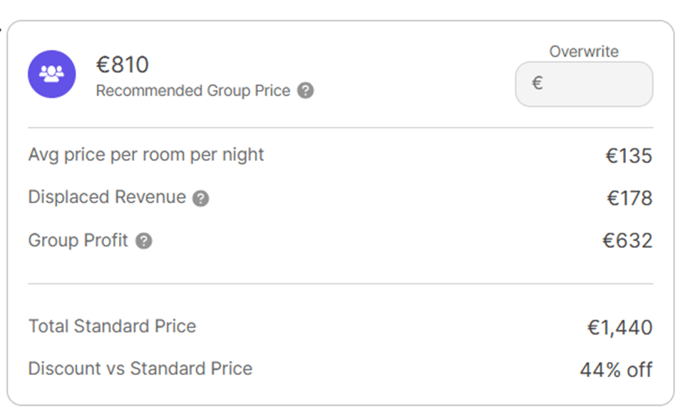Select the €1,440 total standard price

tap(619, 327)
